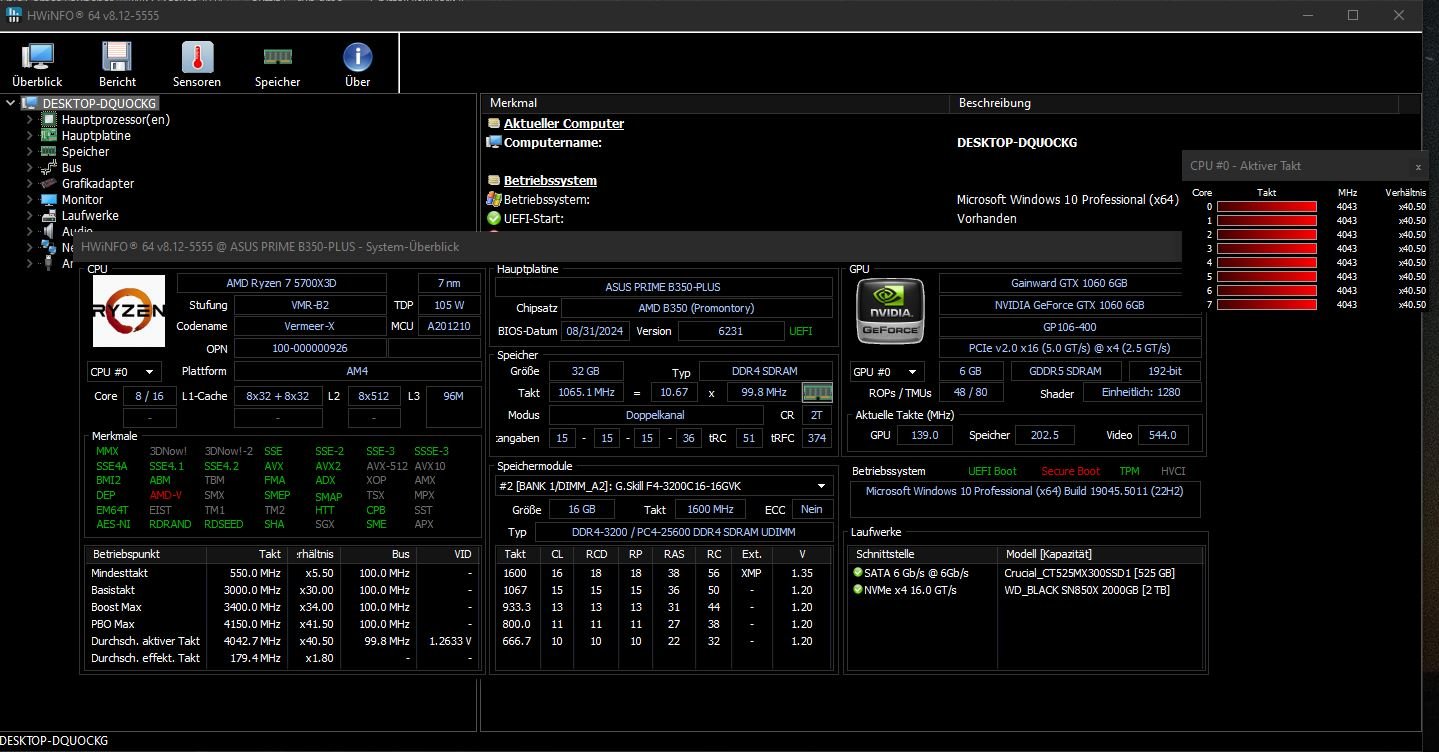Click the XMP cell in memory timings table
The width and height of the screenshot is (1439, 752).
(x=751, y=573)
